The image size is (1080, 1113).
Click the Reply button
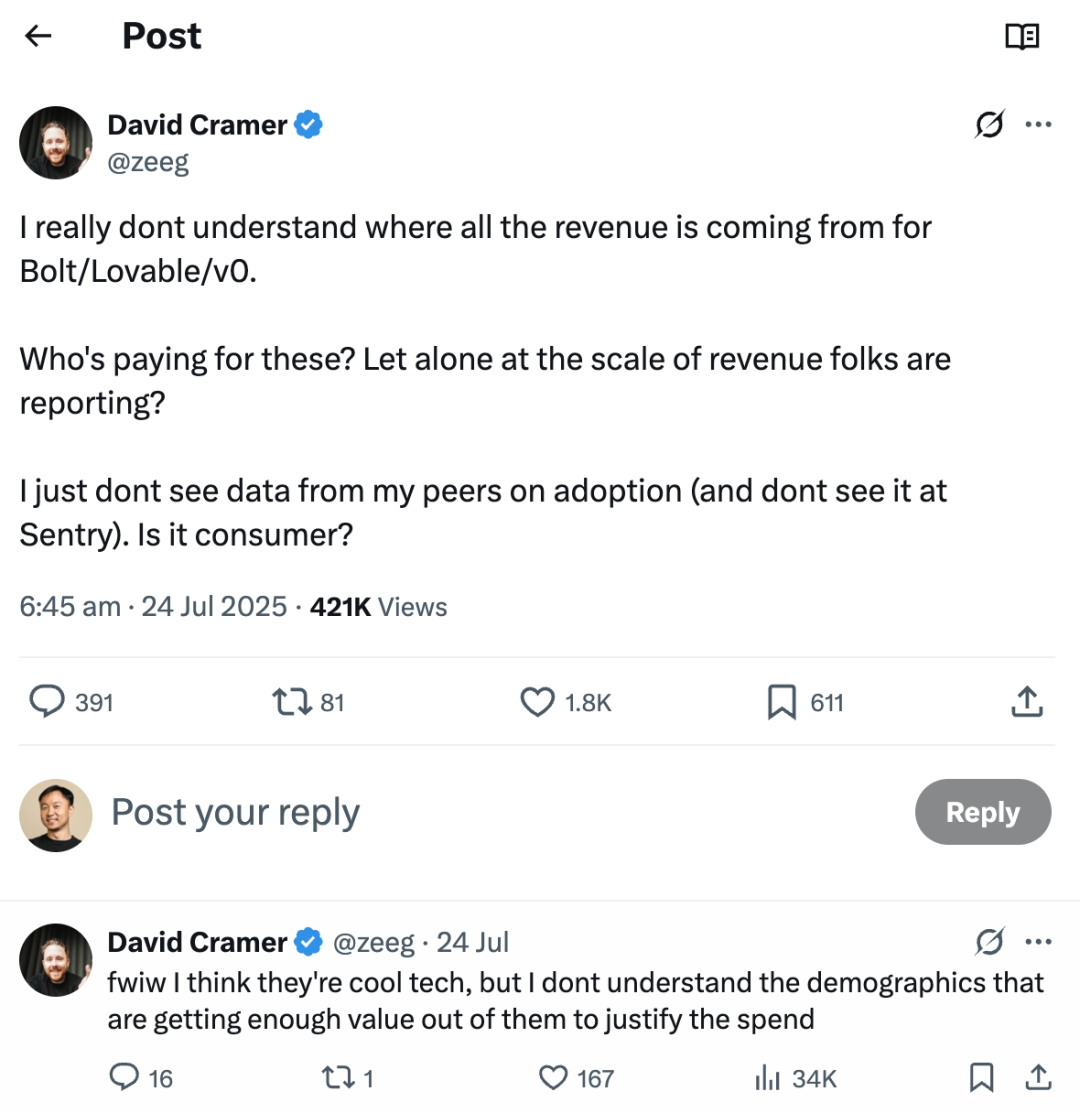(982, 812)
